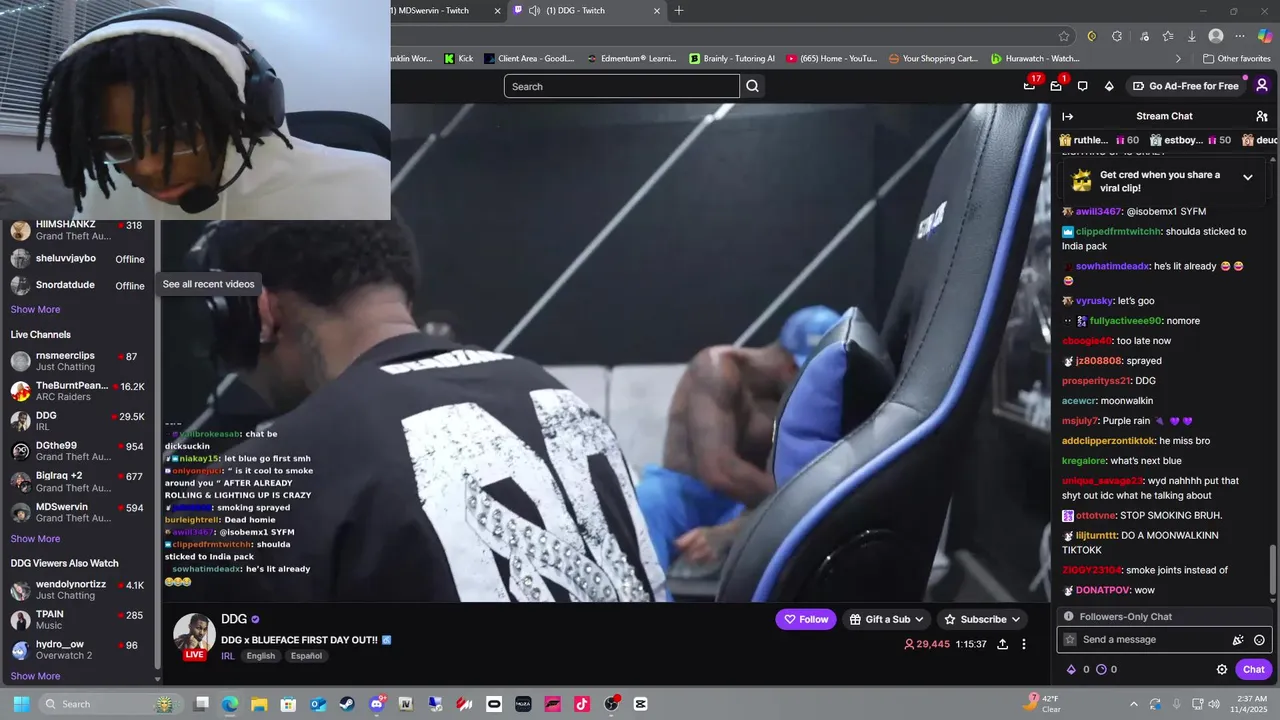Open TikTok from the taskbar
Screen dimensions: 1280x720
[582, 704]
